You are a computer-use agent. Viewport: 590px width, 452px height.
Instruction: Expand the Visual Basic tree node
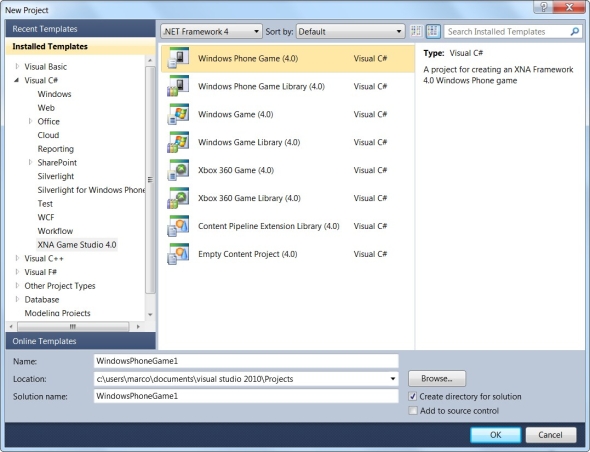pos(17,67)
